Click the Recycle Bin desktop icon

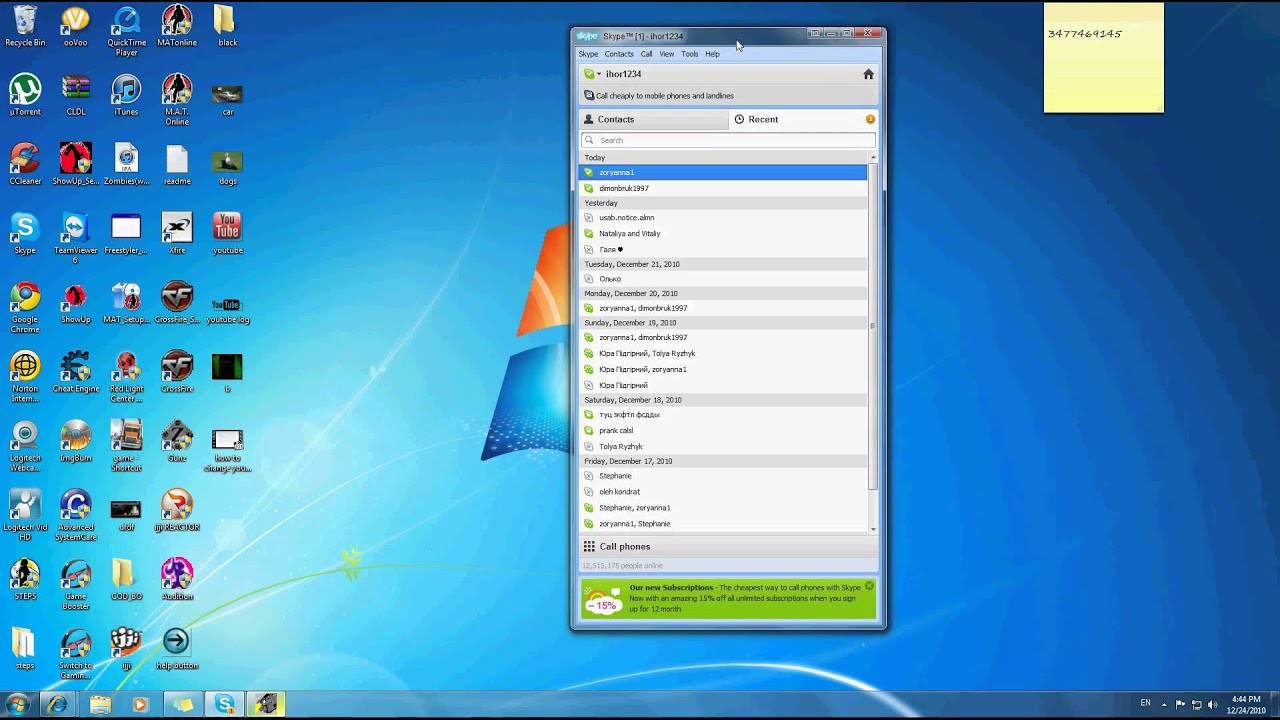(x=25, y=27)
